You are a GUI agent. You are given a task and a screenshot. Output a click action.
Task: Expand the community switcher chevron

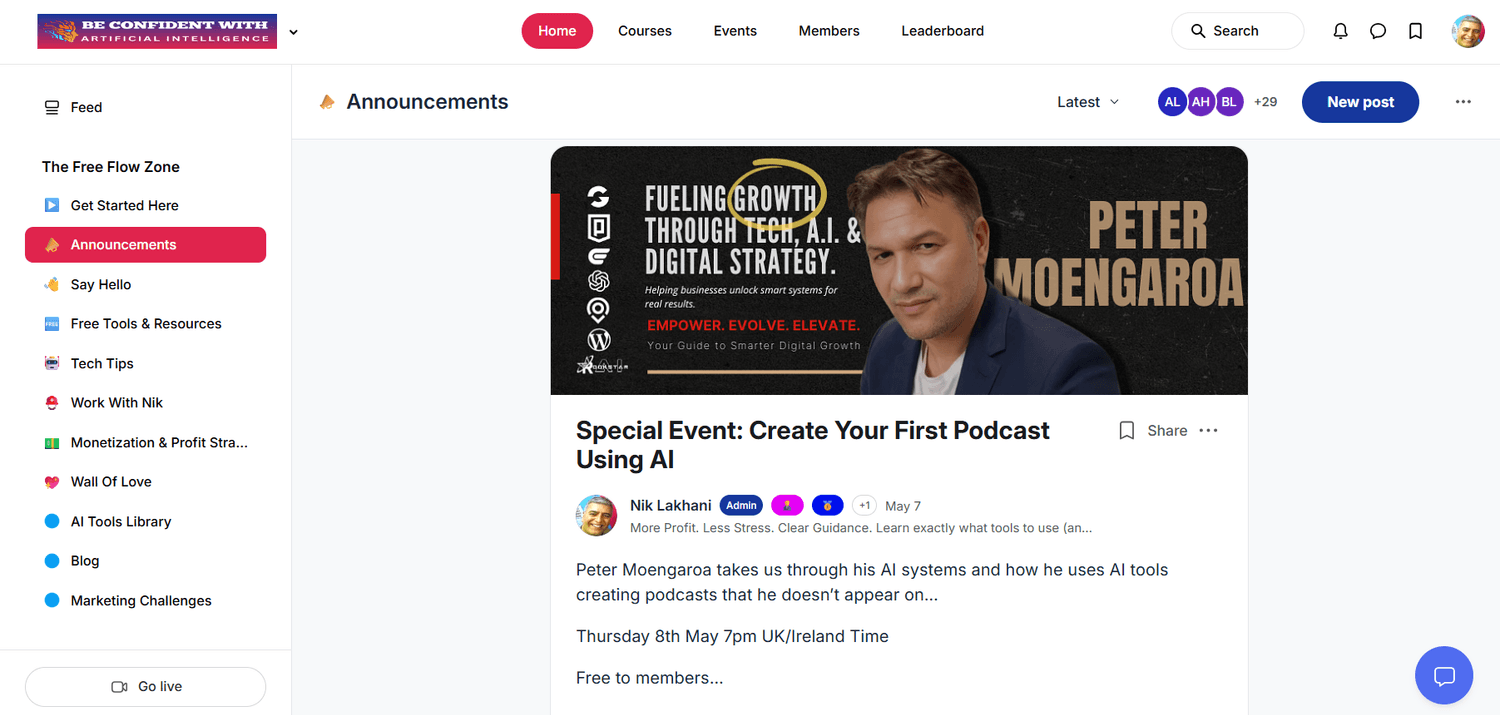click(x=293, y=32)
